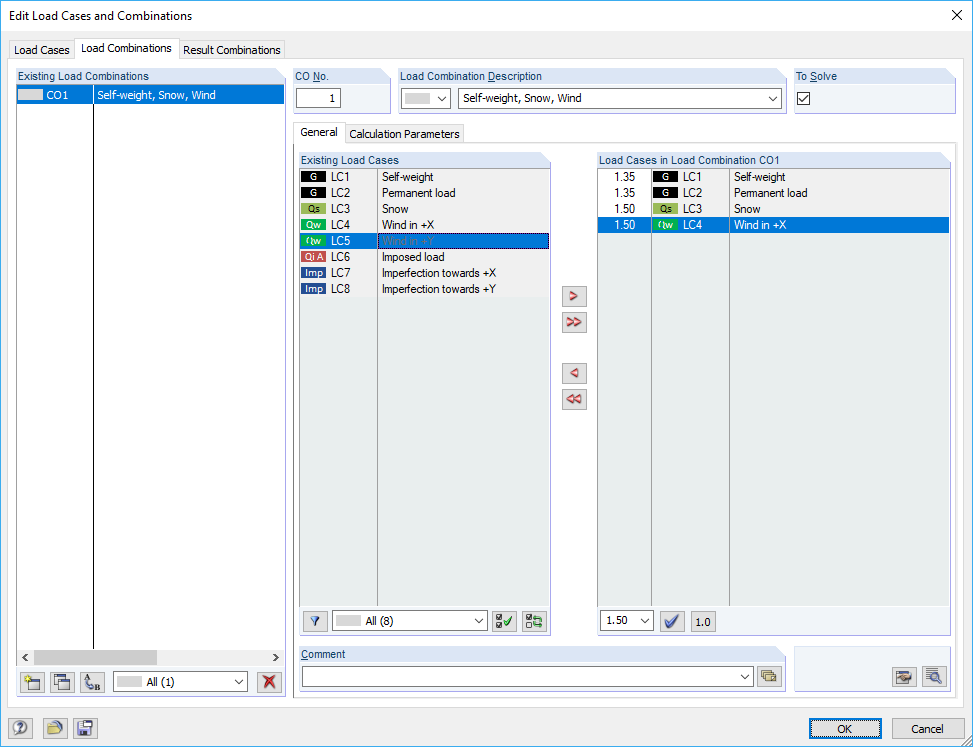973x747 pixels.
Task: Click the filter funnel icon under load cases
Action: pos(315,621)
